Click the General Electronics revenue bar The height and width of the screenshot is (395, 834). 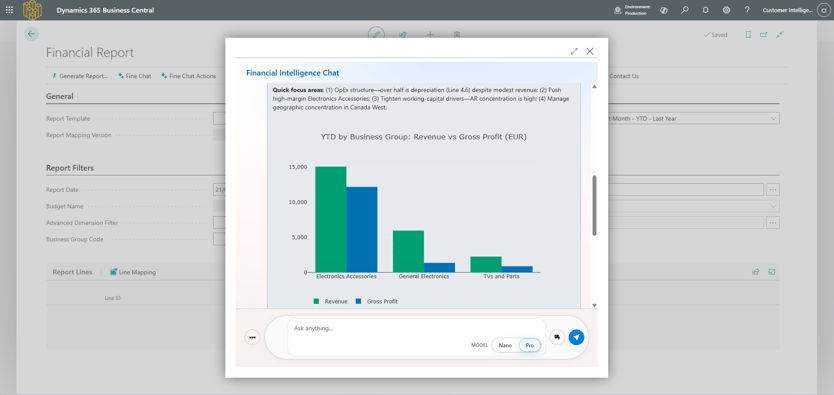tap(408, 251)
